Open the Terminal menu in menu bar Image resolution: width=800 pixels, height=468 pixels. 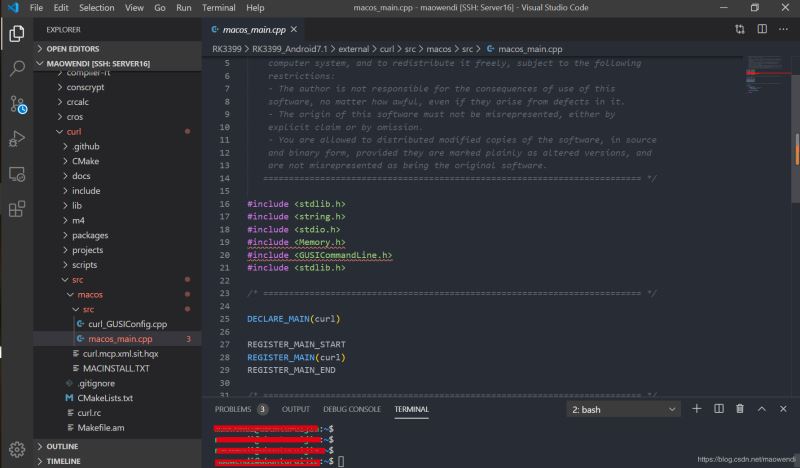[x=218, y=8]
